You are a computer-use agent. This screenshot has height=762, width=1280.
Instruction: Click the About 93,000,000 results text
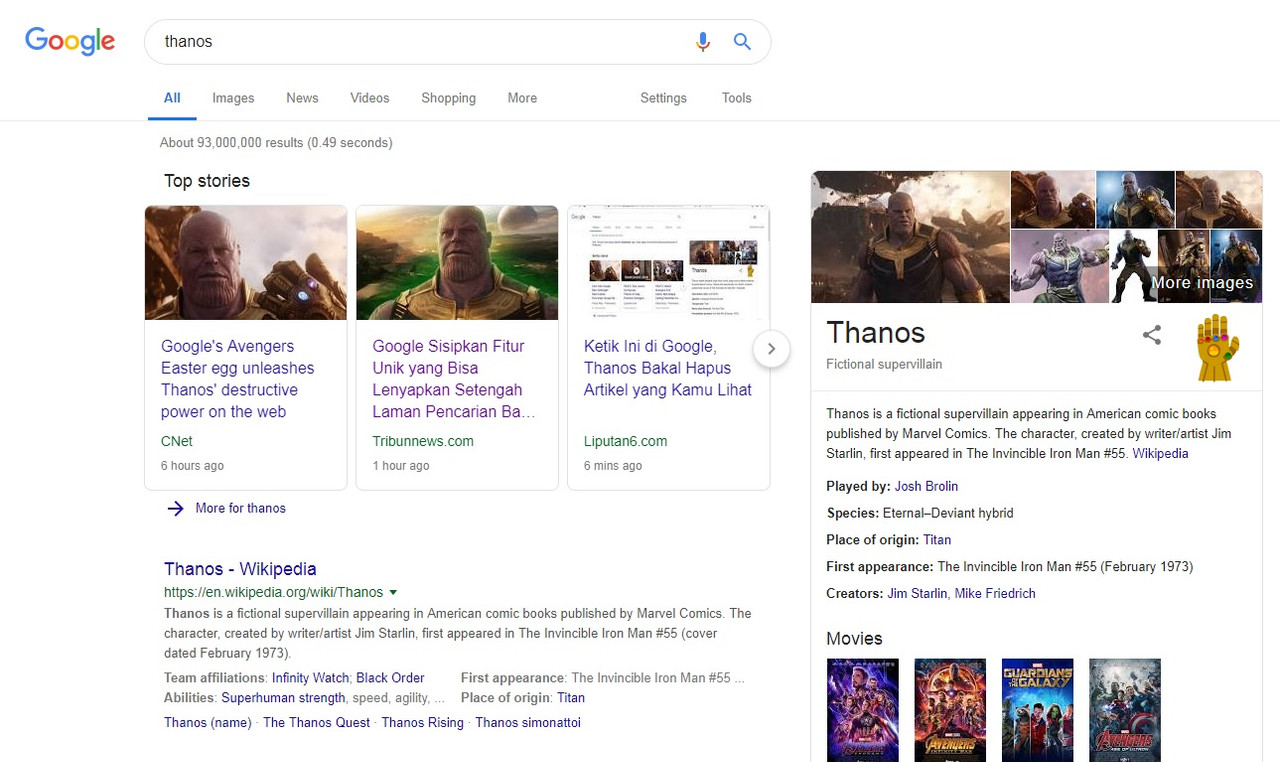pyautogui.click(x=276, y=143)
